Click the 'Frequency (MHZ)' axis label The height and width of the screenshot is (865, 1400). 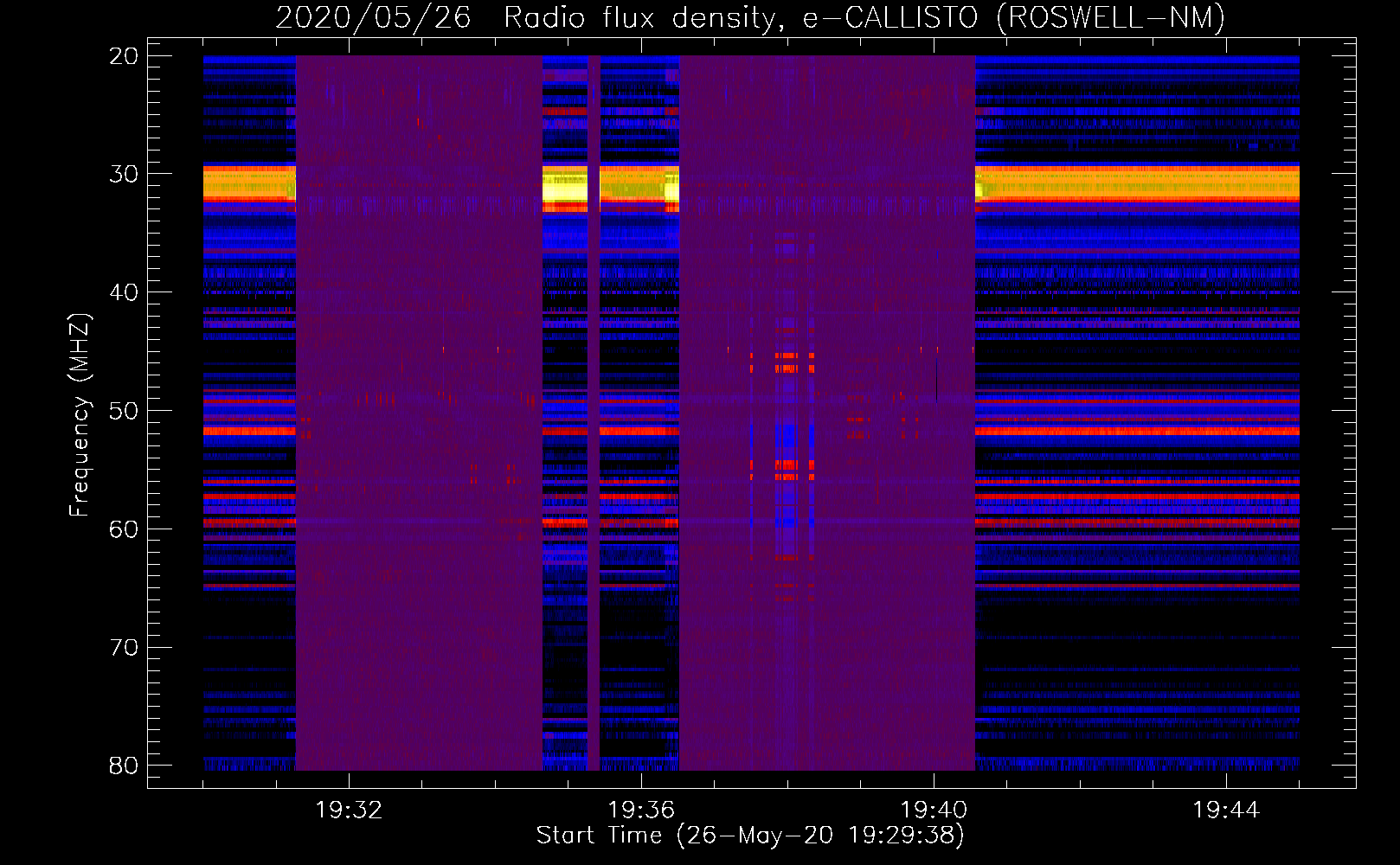(x=80, y=415)
